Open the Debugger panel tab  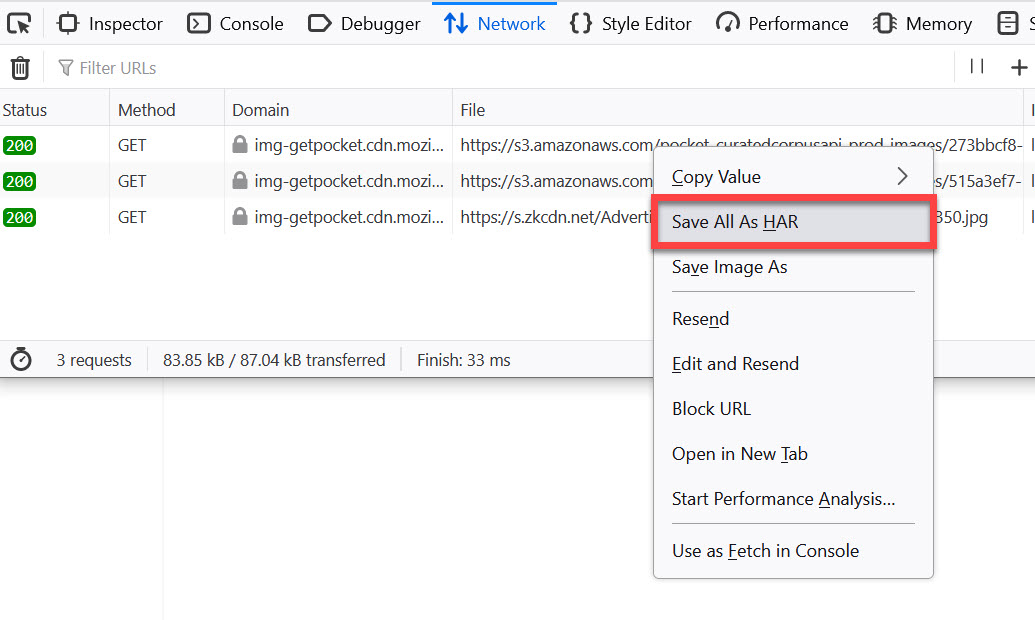coord(364,23)
